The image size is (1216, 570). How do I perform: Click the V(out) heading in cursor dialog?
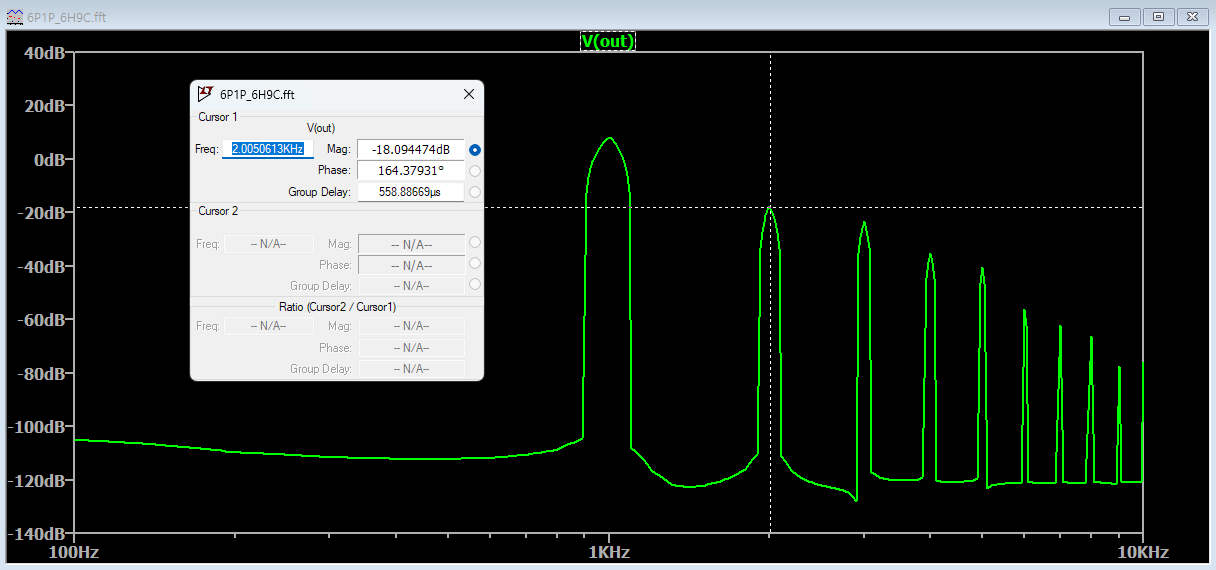pos(320,128)
